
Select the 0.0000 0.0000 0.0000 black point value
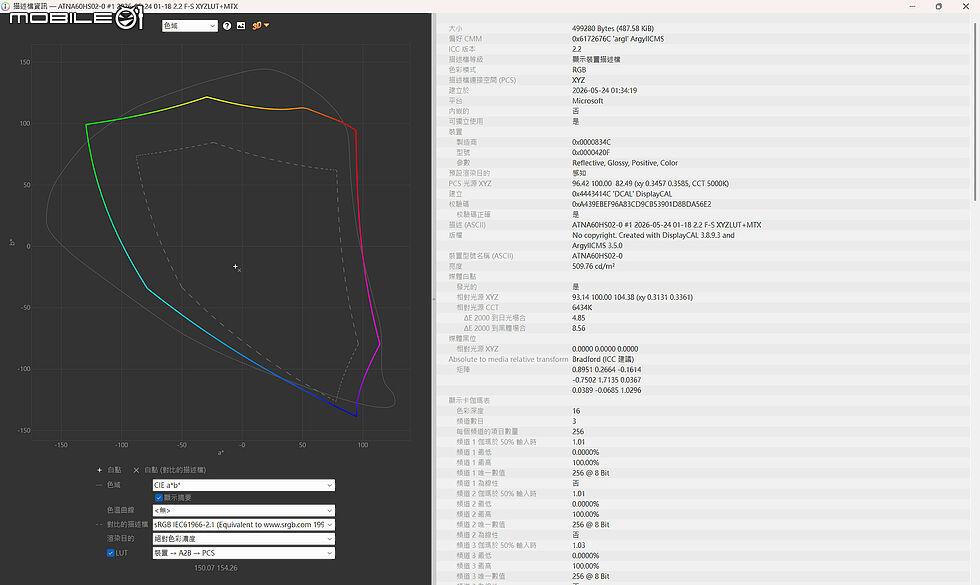pos(605,349)
